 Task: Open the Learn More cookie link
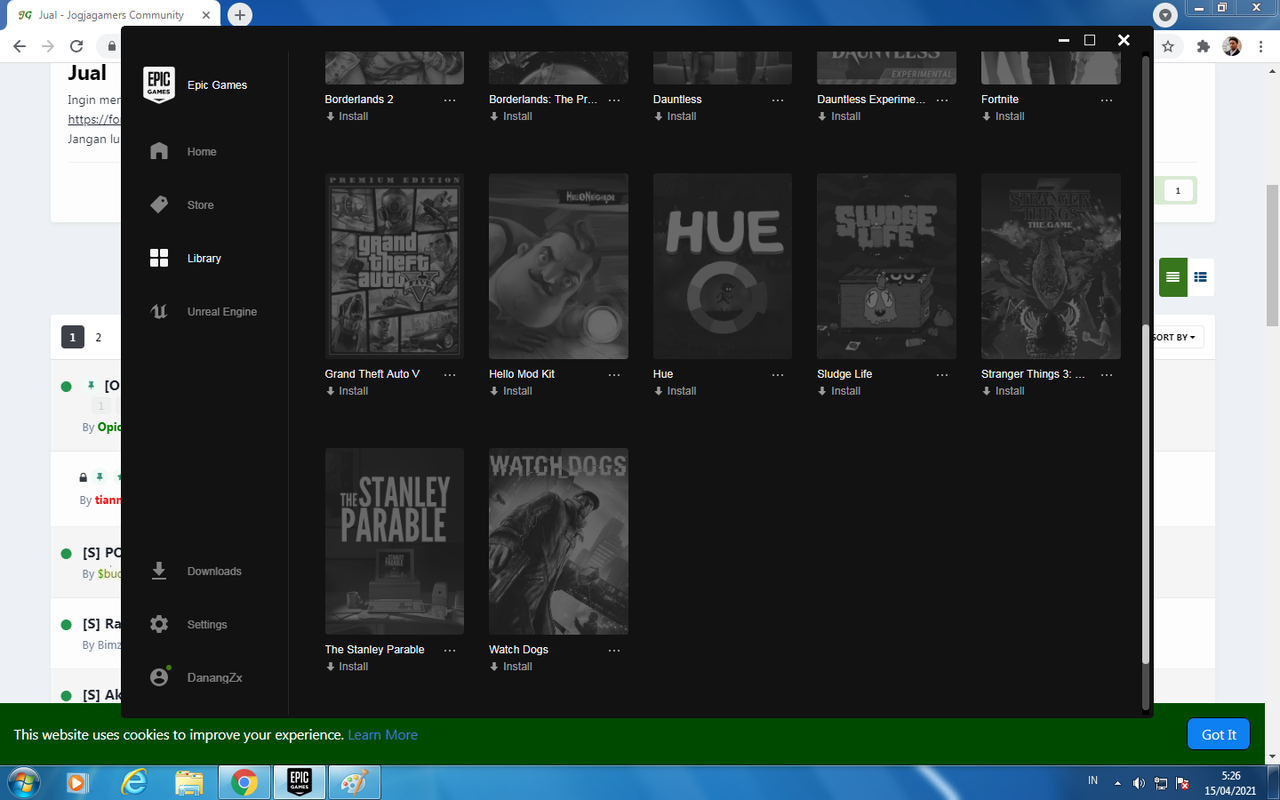[x=383, y=735]
